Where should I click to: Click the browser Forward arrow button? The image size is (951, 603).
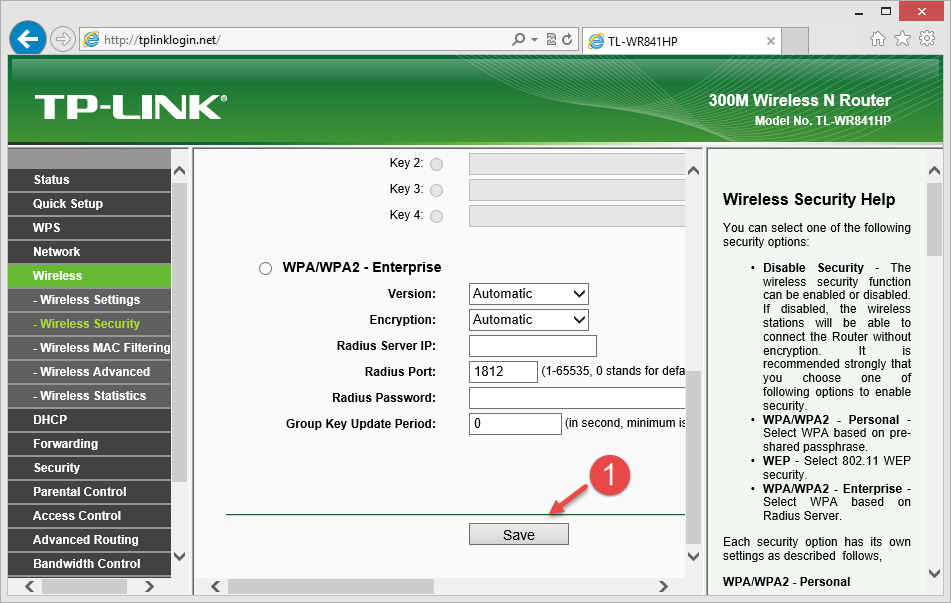62,40
